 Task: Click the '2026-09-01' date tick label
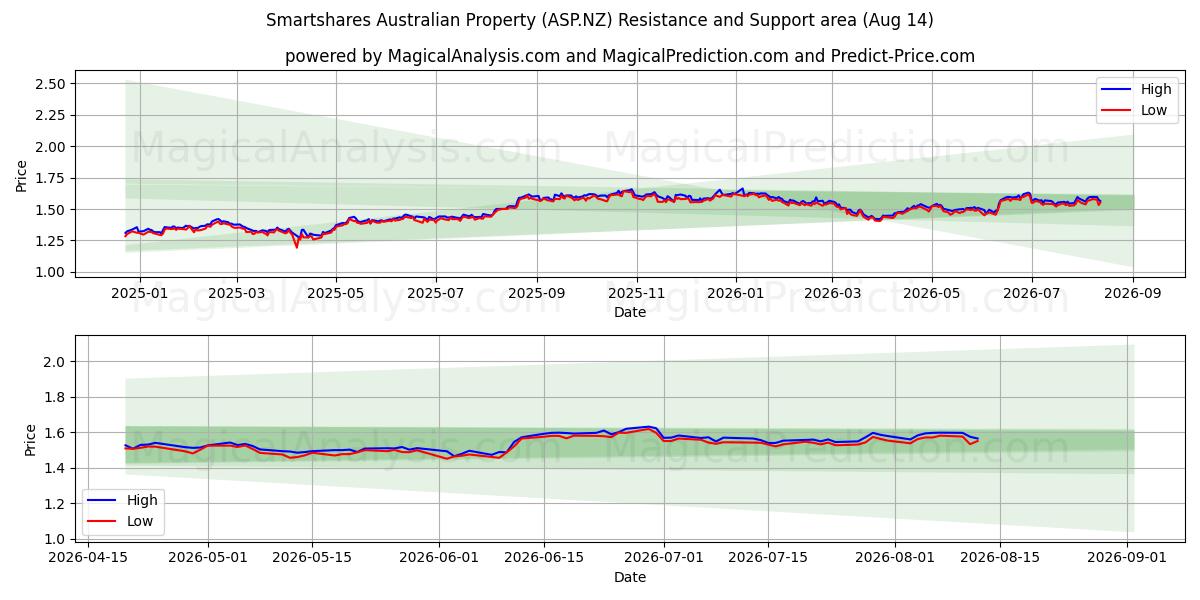[x=1127, y=558]
